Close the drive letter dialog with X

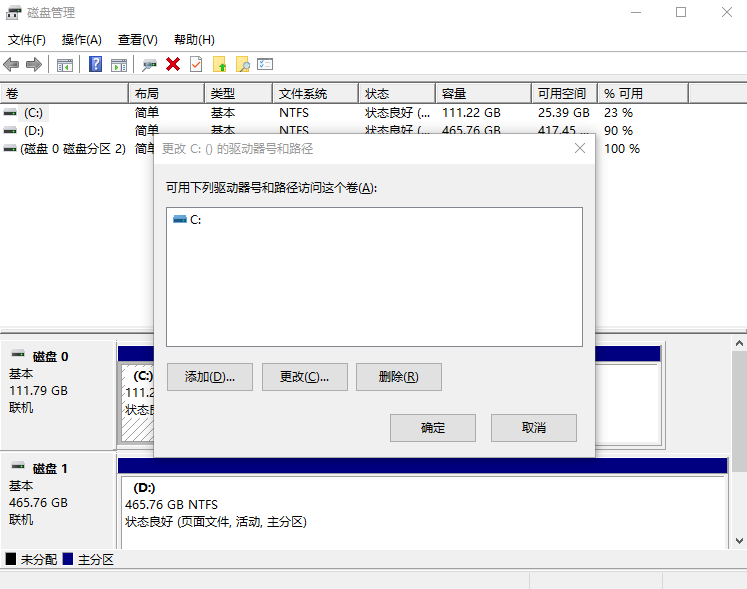coord(580,148)
